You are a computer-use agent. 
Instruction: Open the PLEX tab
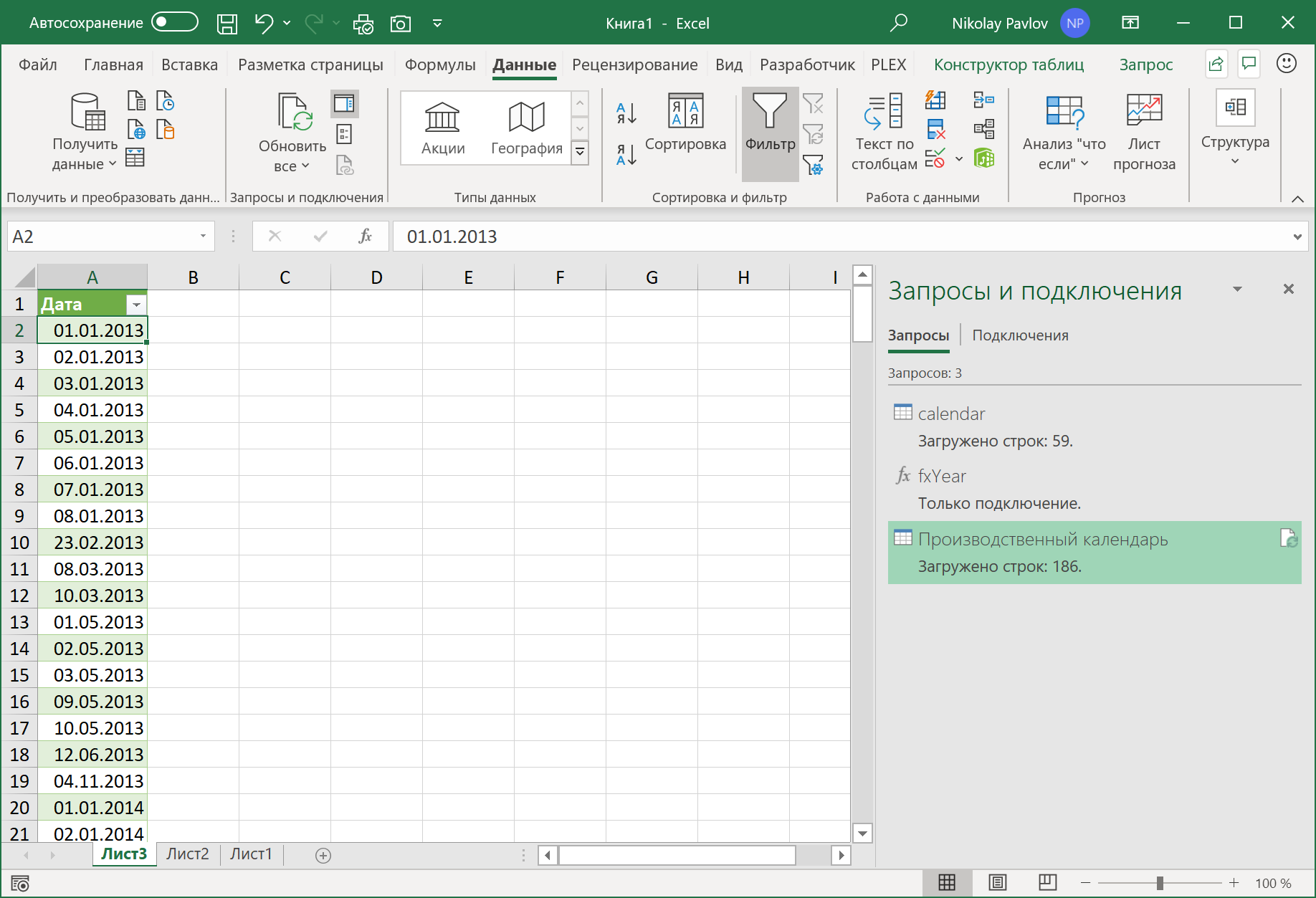click(889, 65)
